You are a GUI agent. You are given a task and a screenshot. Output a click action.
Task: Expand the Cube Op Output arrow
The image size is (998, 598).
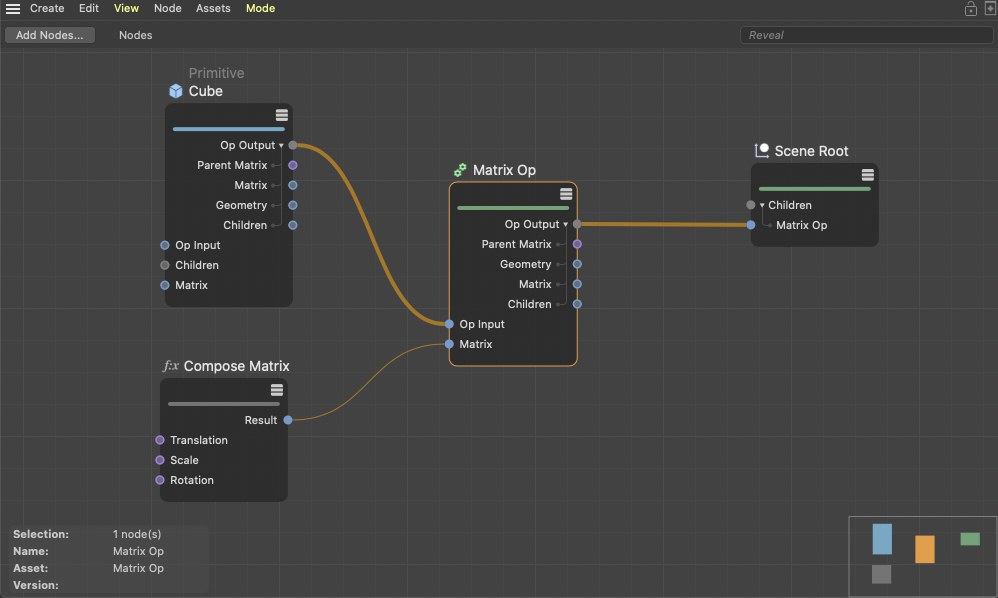281,146
